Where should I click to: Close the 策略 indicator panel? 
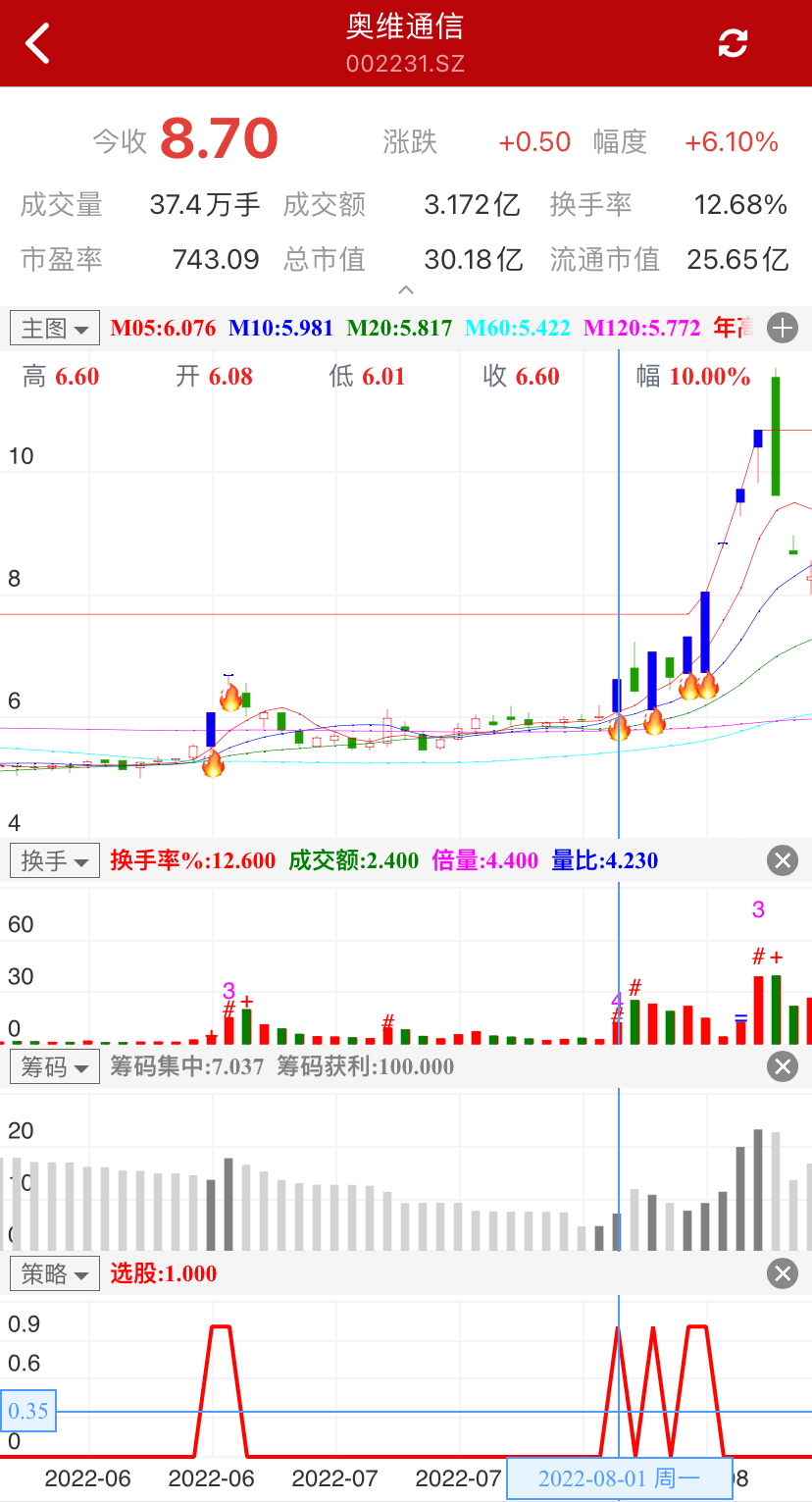click(x=783, y=1273)
